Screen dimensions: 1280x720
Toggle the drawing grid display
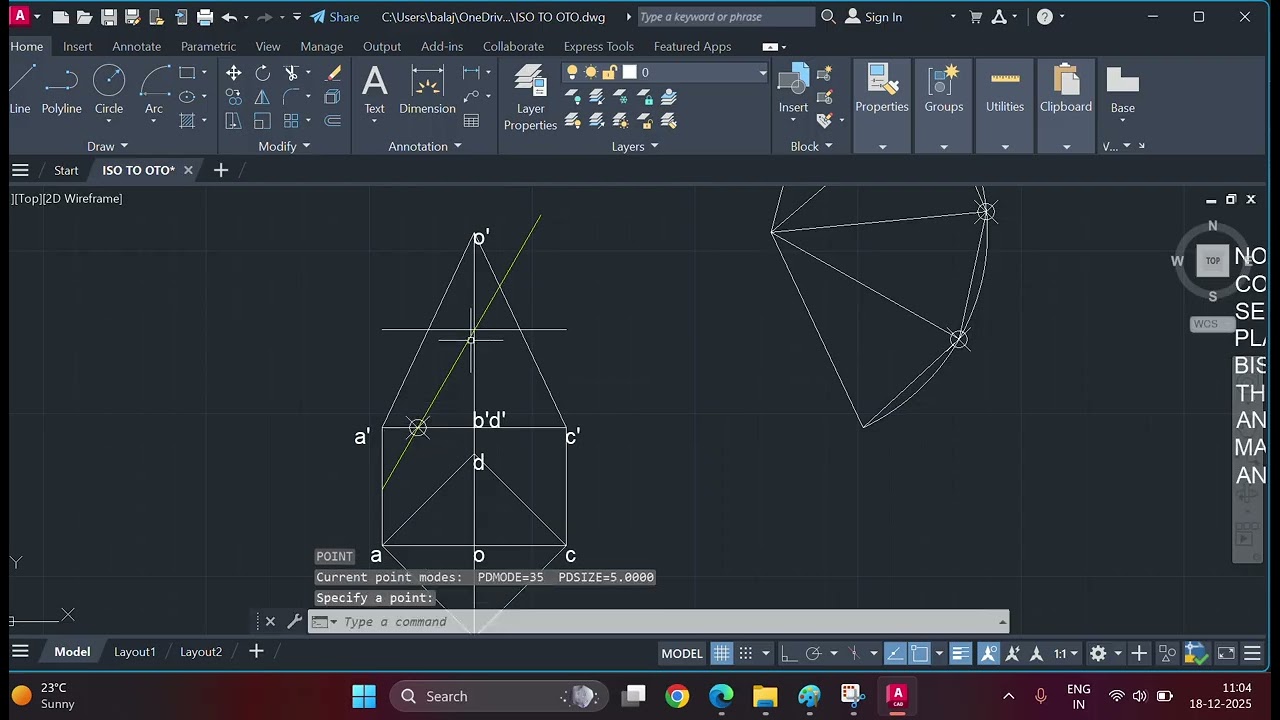click(x=721, y=653)
